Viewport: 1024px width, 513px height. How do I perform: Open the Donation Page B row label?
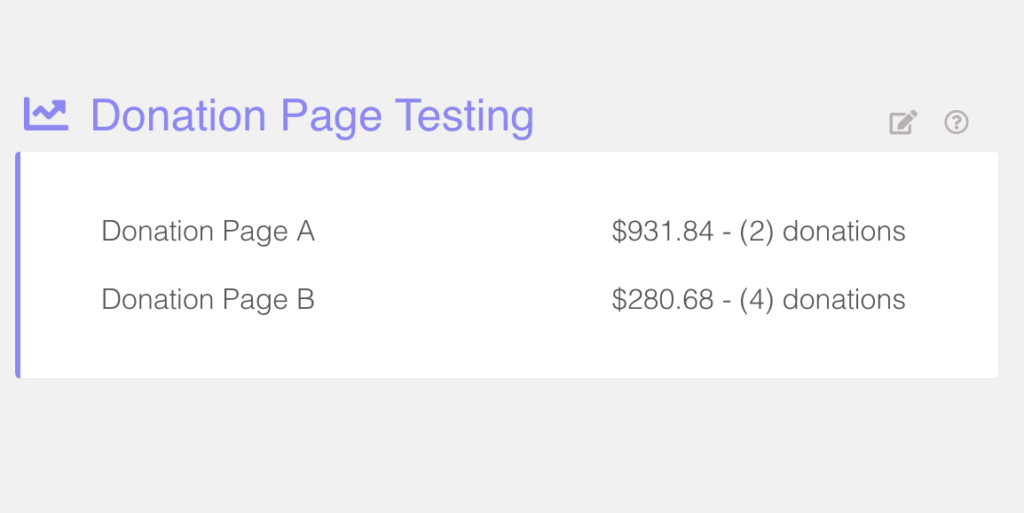click(208, 300)
